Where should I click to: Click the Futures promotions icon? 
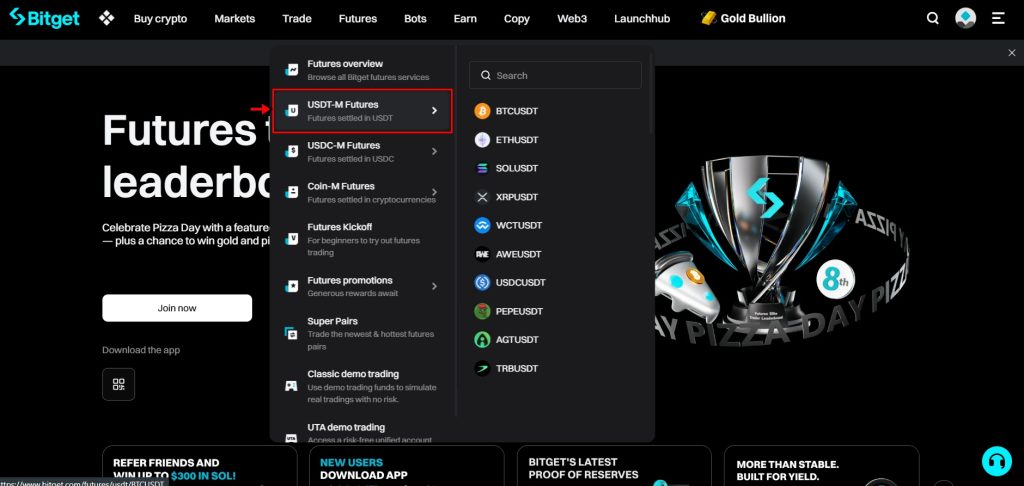point(291,286)
